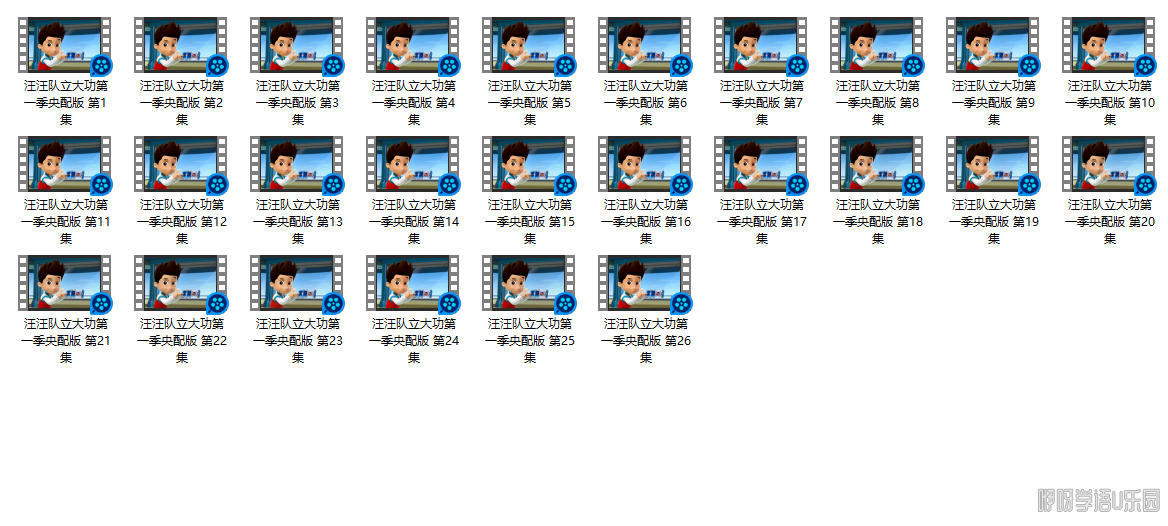
Task: Select the video thumbnail for 第12集
Action: 182,164
